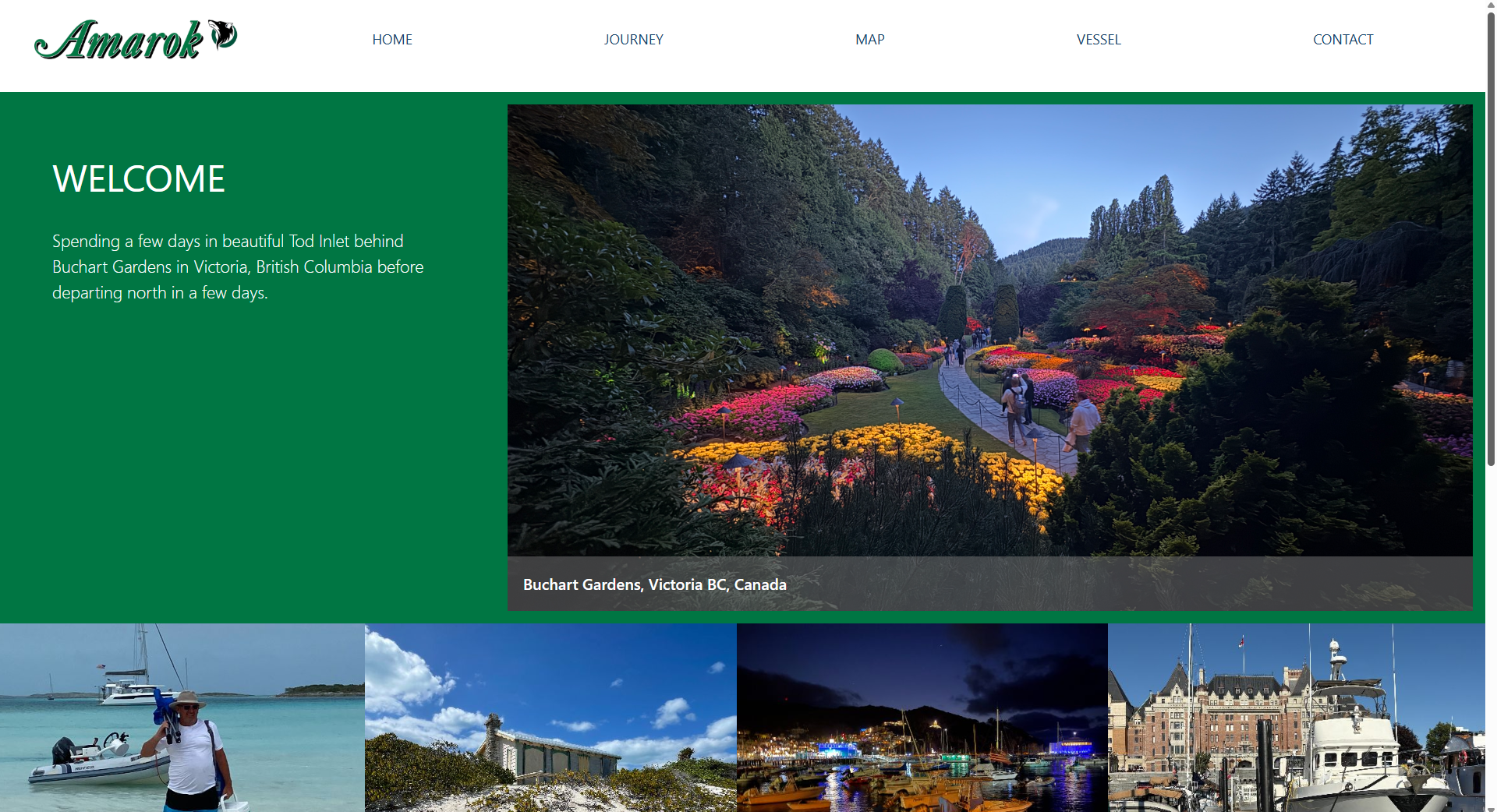Open the stone building on dune photo
Image resolution: width=1497 pixels, height=812 pixels.
click(550, 717)
